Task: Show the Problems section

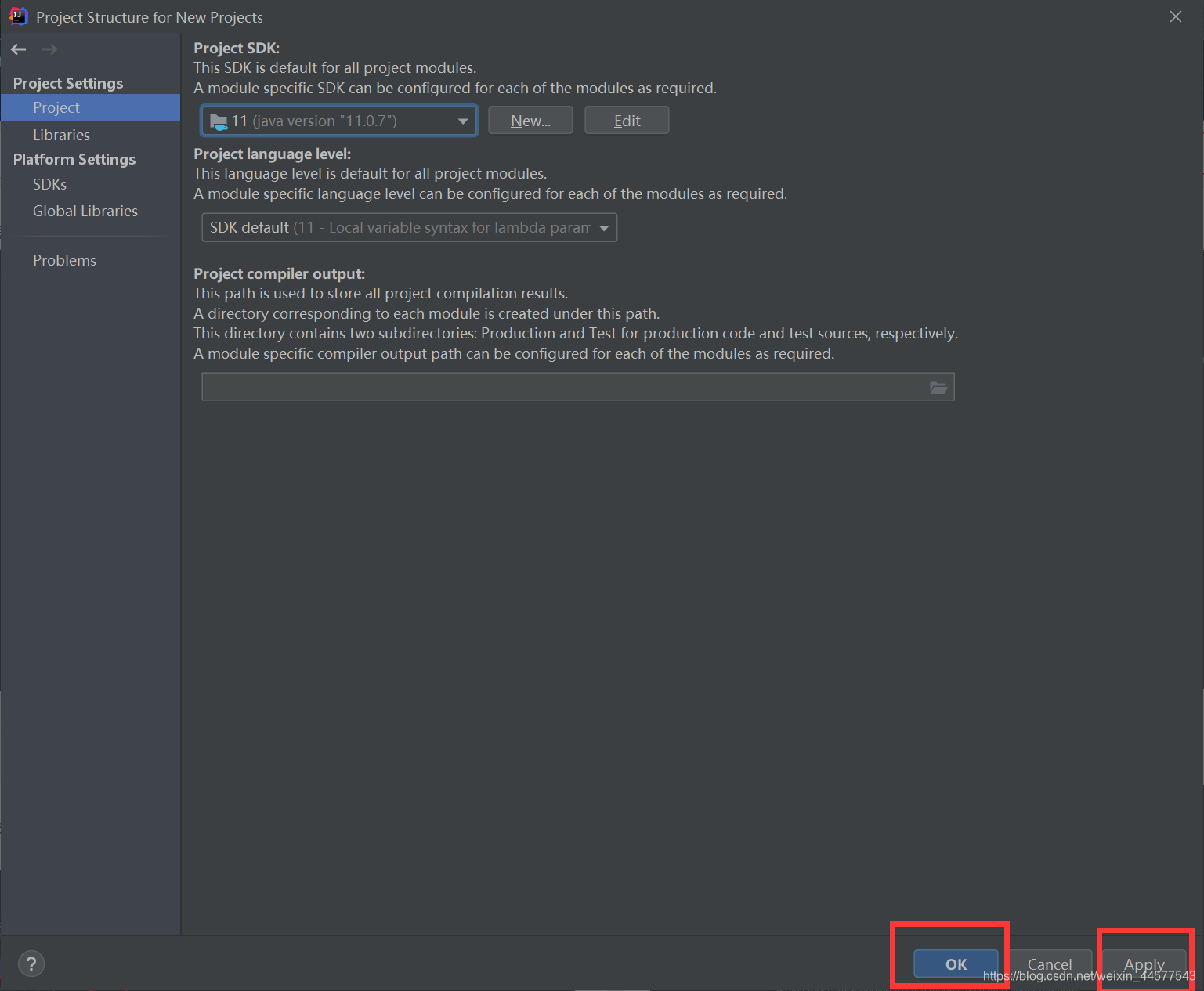Action: tap(64, 260)
